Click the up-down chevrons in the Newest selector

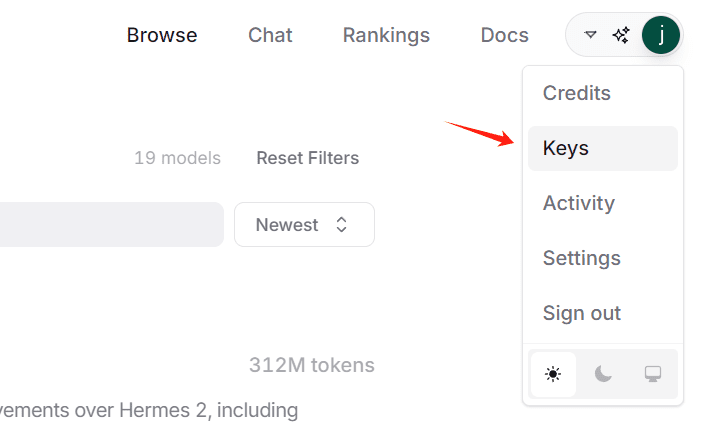341,224
